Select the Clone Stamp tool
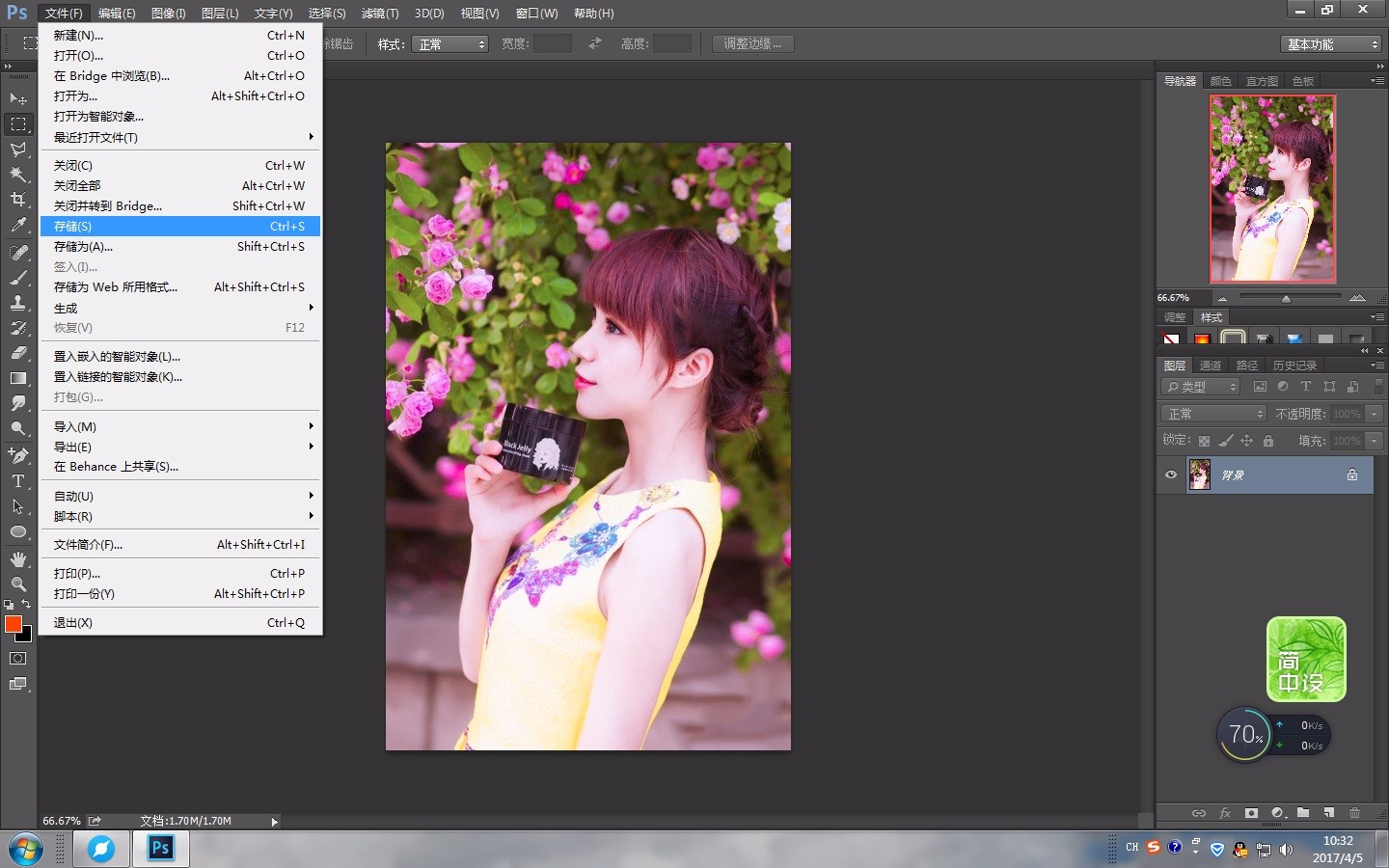Screen dimensions: 1389x868 click(x=18, y=303)
